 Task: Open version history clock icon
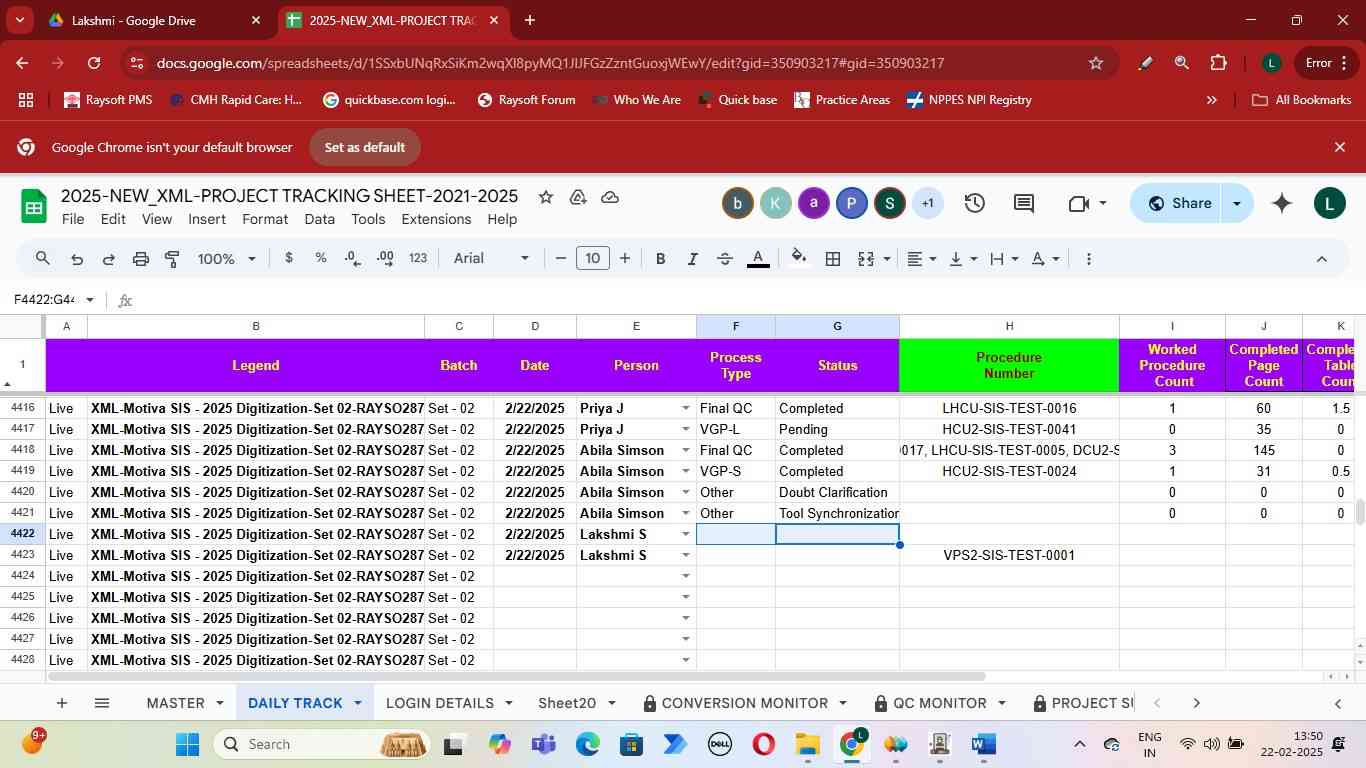click(x=975, y=203)
